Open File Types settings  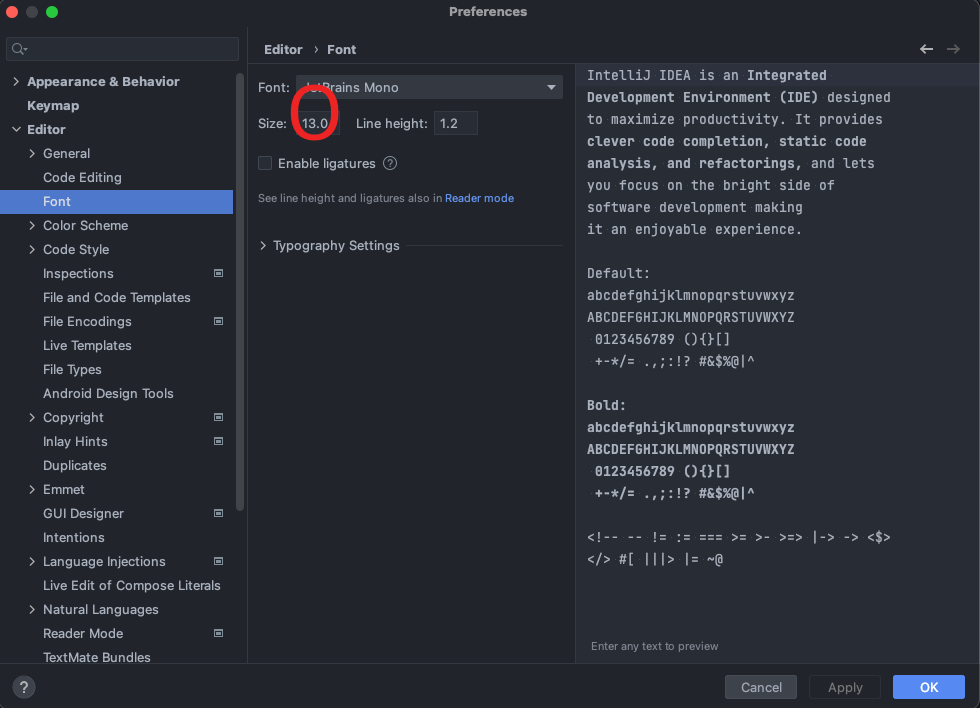pyautogui.click(x=72, y=369)
